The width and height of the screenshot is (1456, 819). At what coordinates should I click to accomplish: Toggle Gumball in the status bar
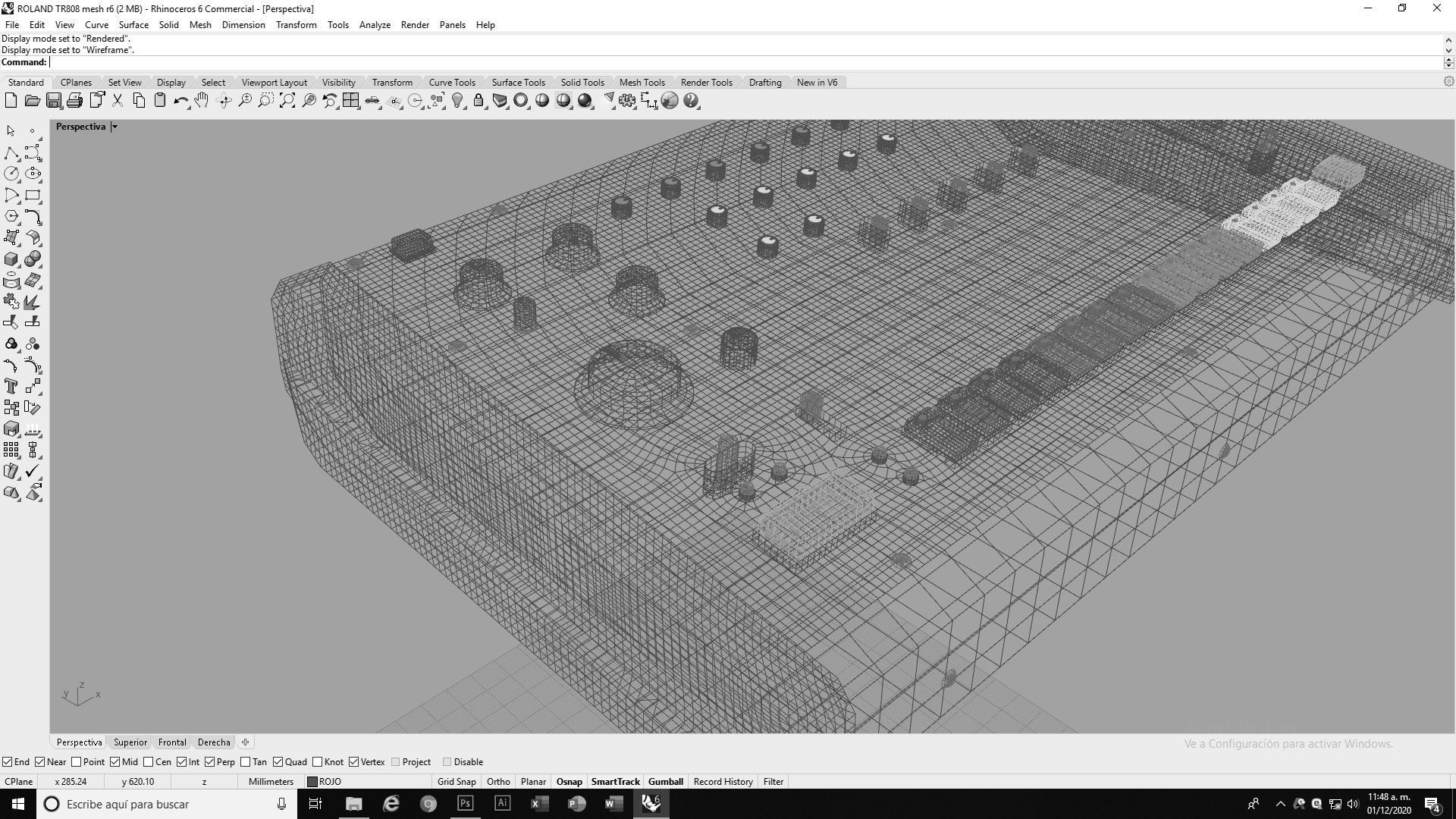click(x=666, y=782)
